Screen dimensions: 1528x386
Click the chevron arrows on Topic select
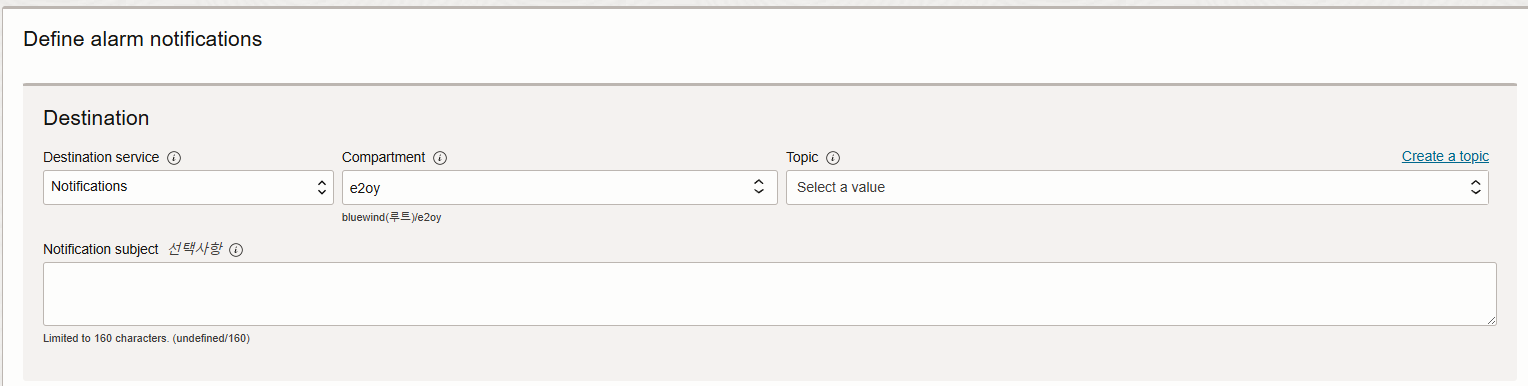pos(1475,187)
